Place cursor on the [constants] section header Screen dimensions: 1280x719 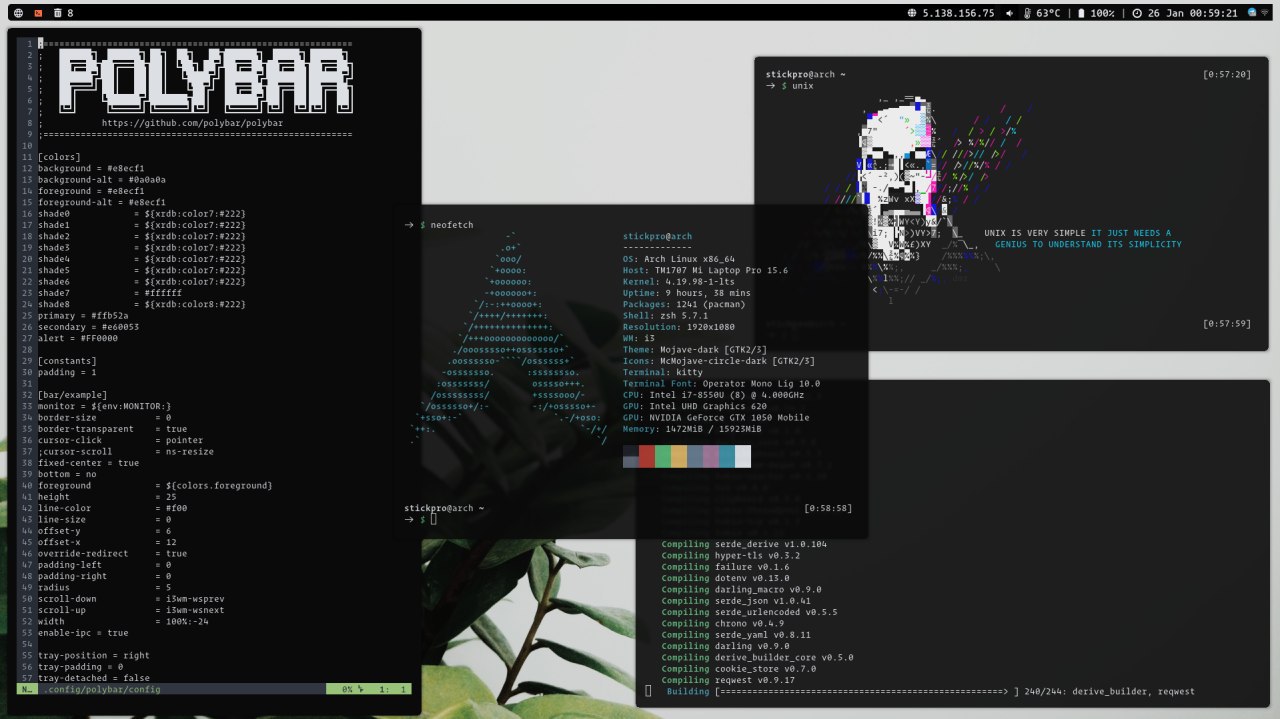[x=67, y=360]
